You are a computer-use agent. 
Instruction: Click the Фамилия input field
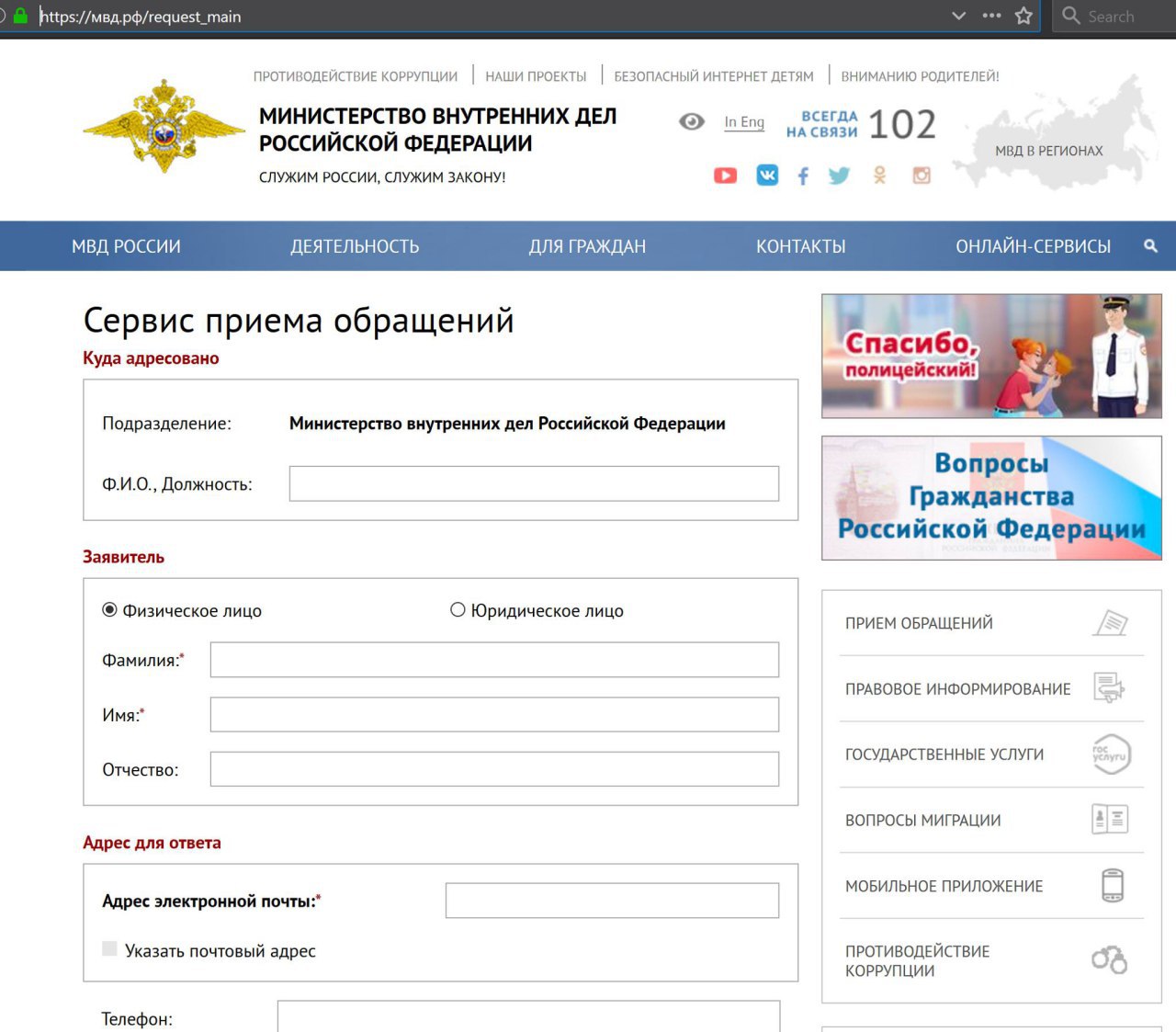tap(494, 660)
